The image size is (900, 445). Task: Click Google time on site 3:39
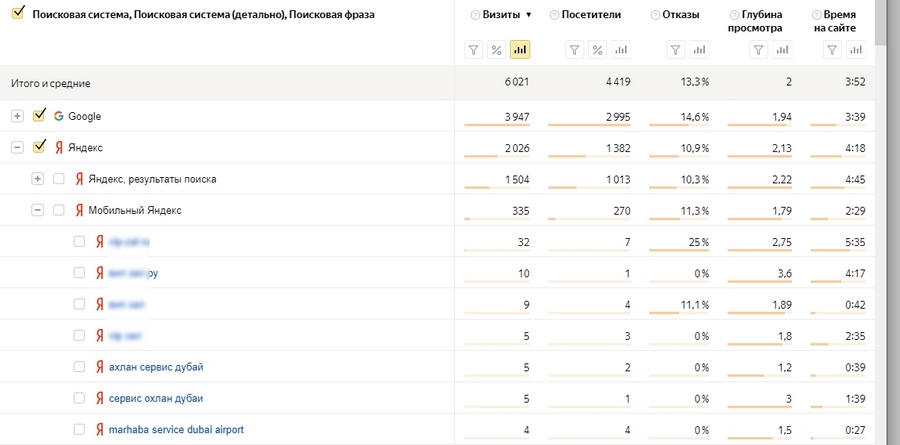point(855,117)
